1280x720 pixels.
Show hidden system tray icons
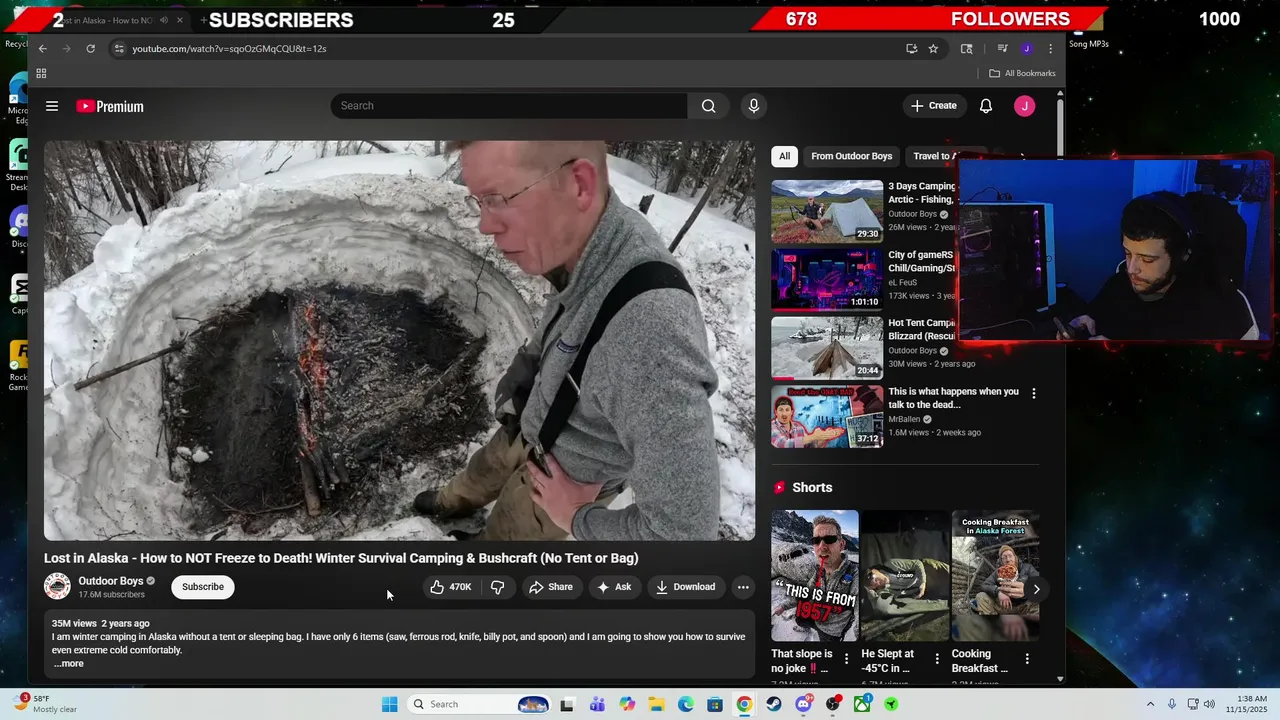click(x=1150, y=704)
